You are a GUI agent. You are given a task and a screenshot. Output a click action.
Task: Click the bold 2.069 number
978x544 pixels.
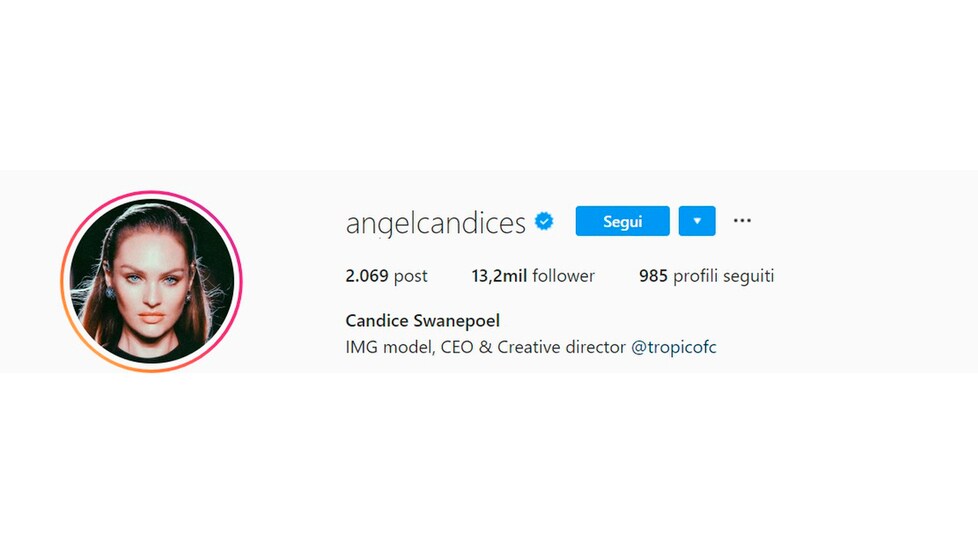coord(367,276)
